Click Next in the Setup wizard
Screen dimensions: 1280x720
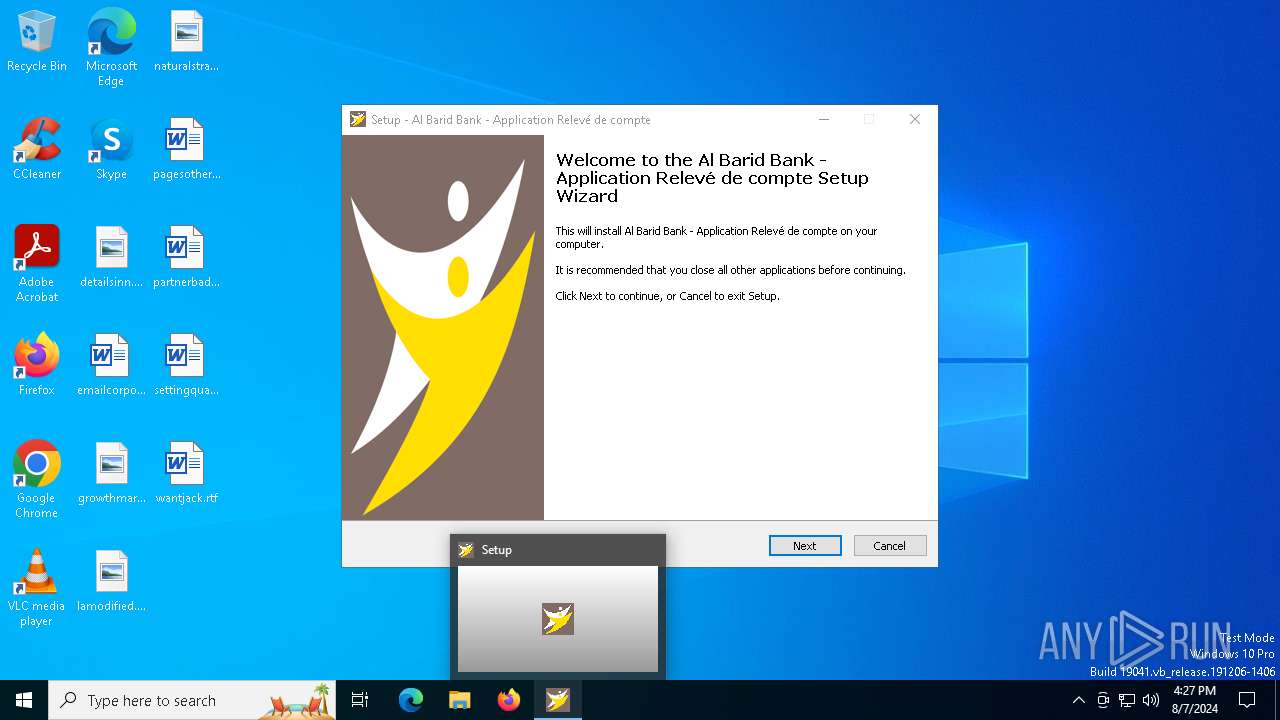coord(805,546)
